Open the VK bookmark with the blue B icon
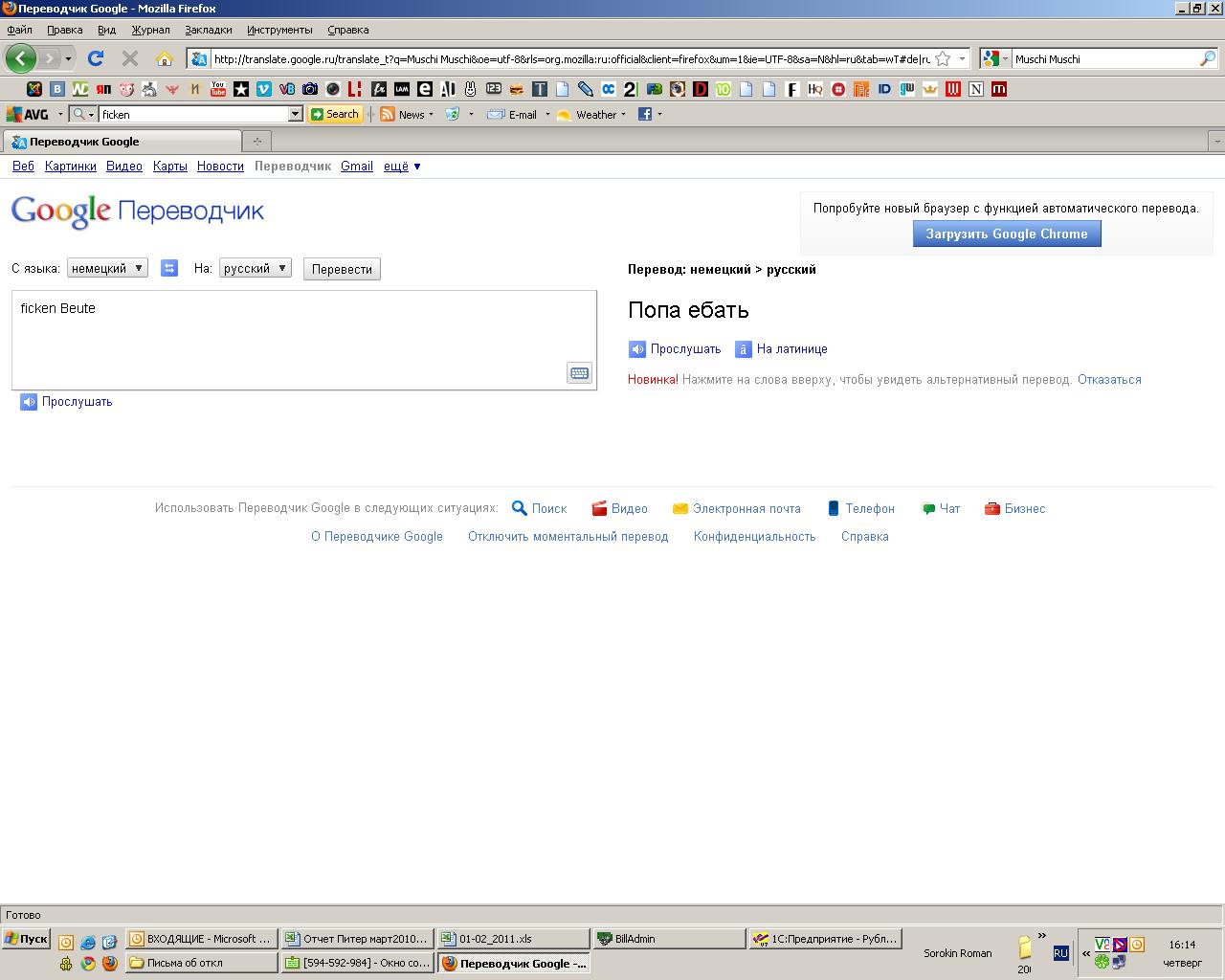Screen dimensions: 1225x980 57,89
